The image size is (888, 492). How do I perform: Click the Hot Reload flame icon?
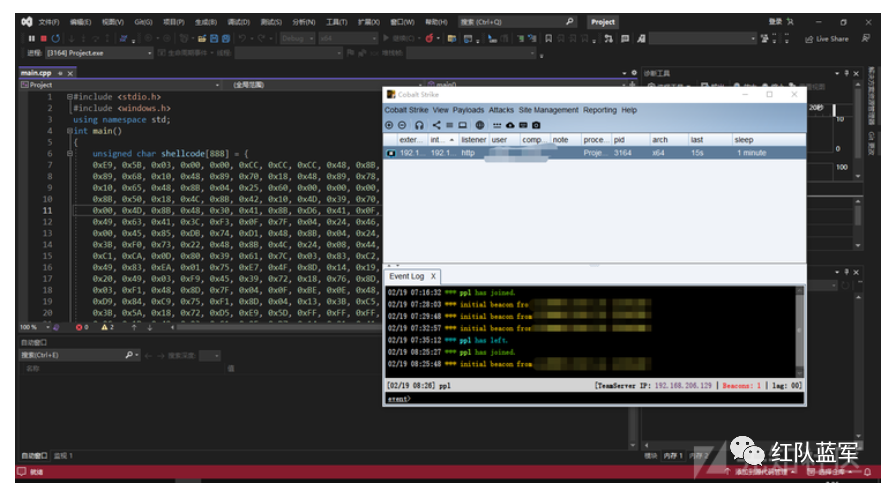(429, 38)
